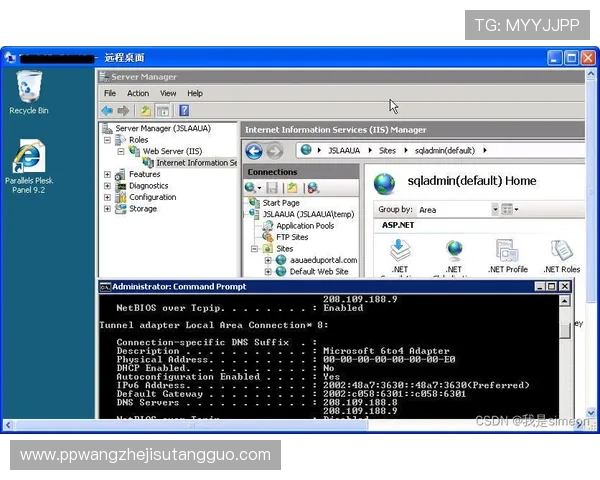Click the Command Prompt scrollbar up arrow
The image size is (600, 480).
tap(564, 301)
